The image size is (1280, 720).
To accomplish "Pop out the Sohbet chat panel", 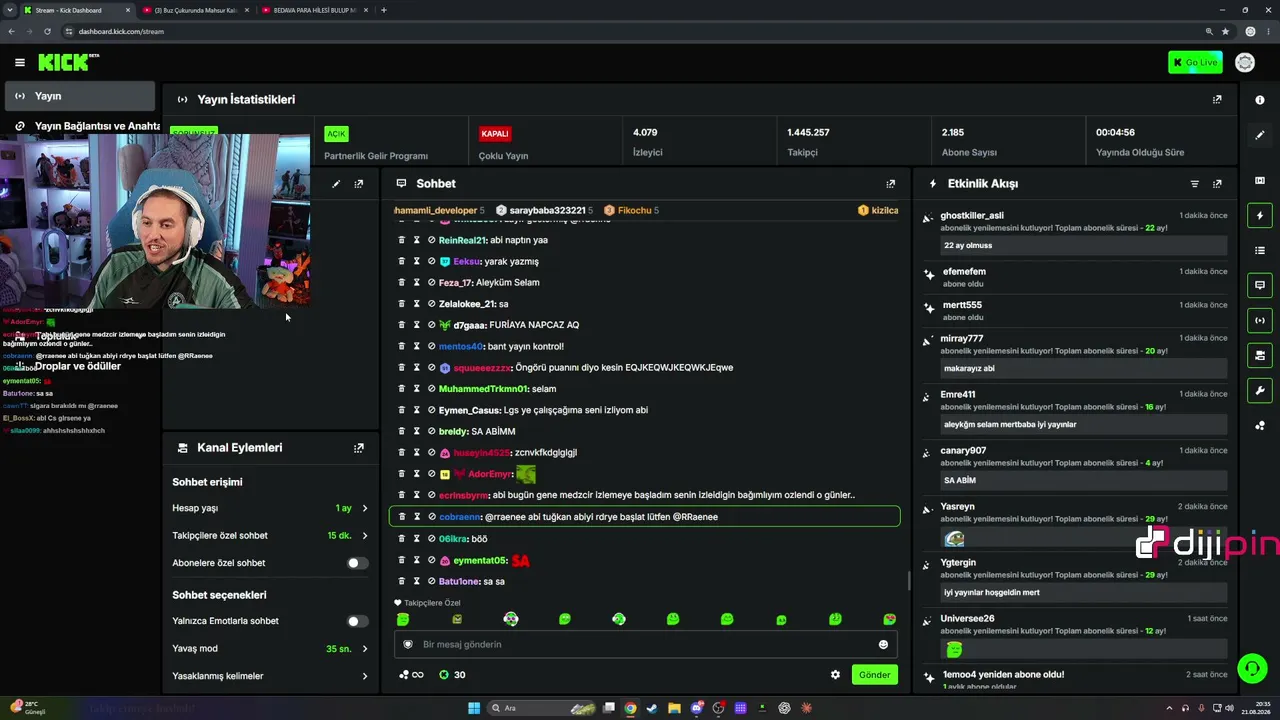I will pos(891,184).
